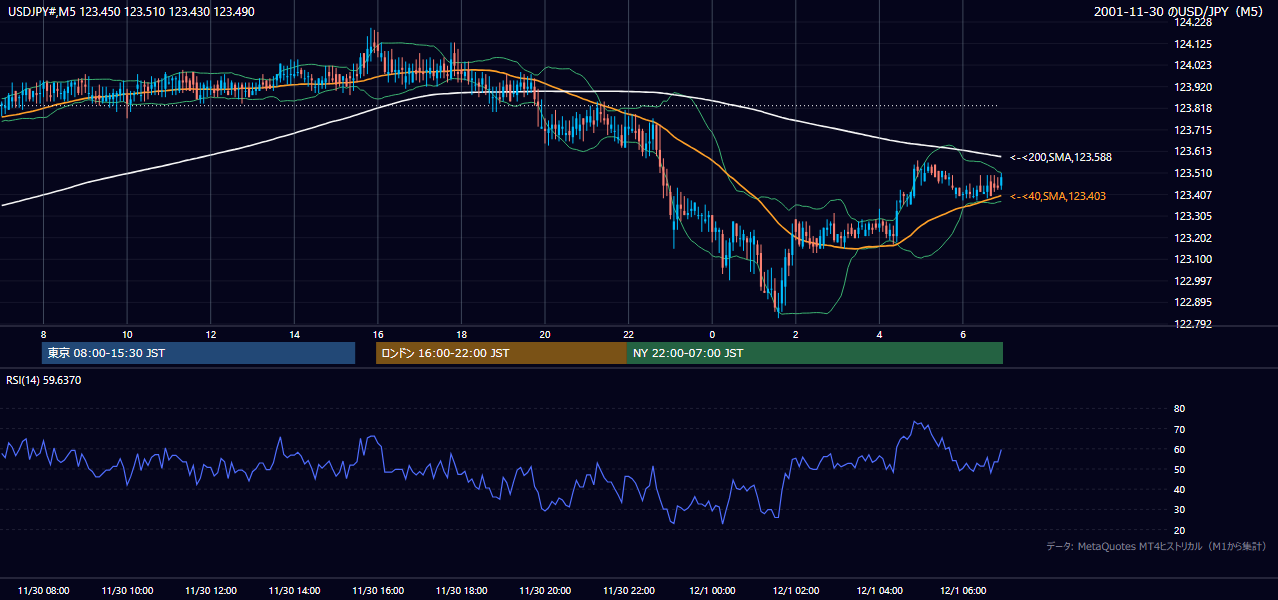Screen dimensions: 1278x600
Task: Click the hour 8 tick under the price chart
Action: [43, 334]
